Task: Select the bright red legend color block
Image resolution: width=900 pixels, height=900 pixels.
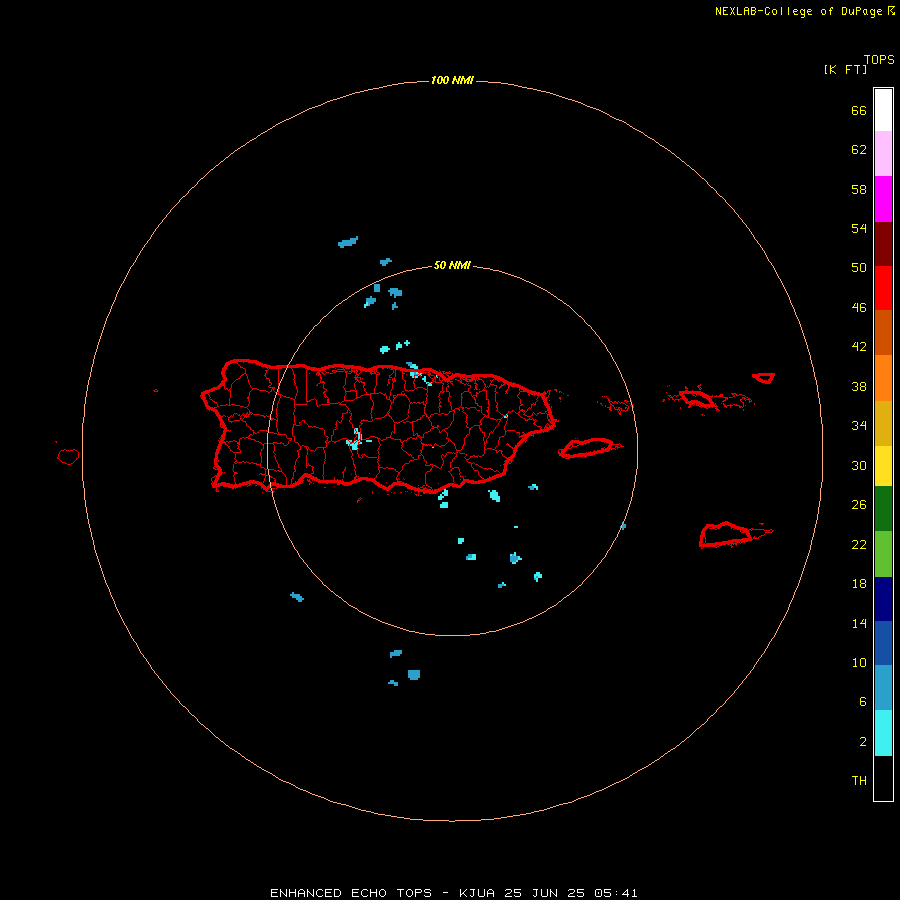Action: point(883,288)
